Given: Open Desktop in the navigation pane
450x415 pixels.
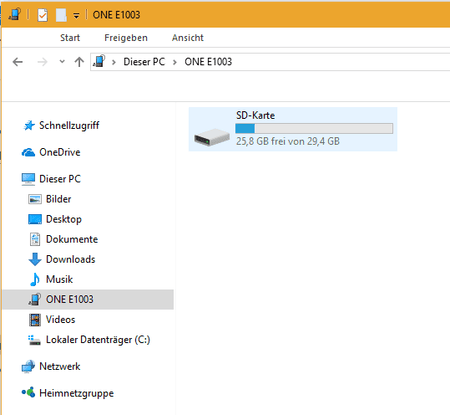Looking at the screenshot, I should [x=64, y=219].
